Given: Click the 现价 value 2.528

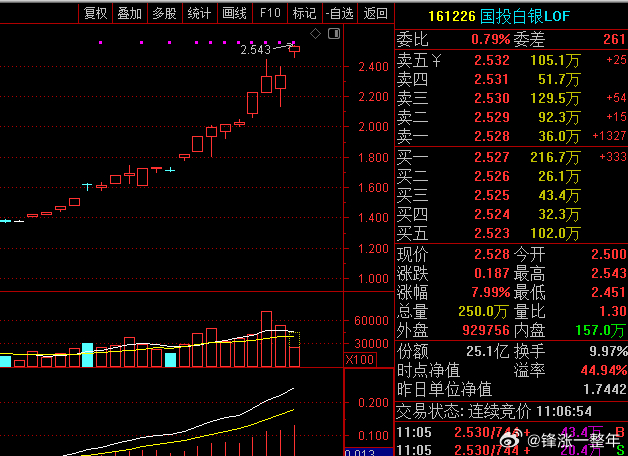Looking at the screenshot, I should tap(492, 254).
